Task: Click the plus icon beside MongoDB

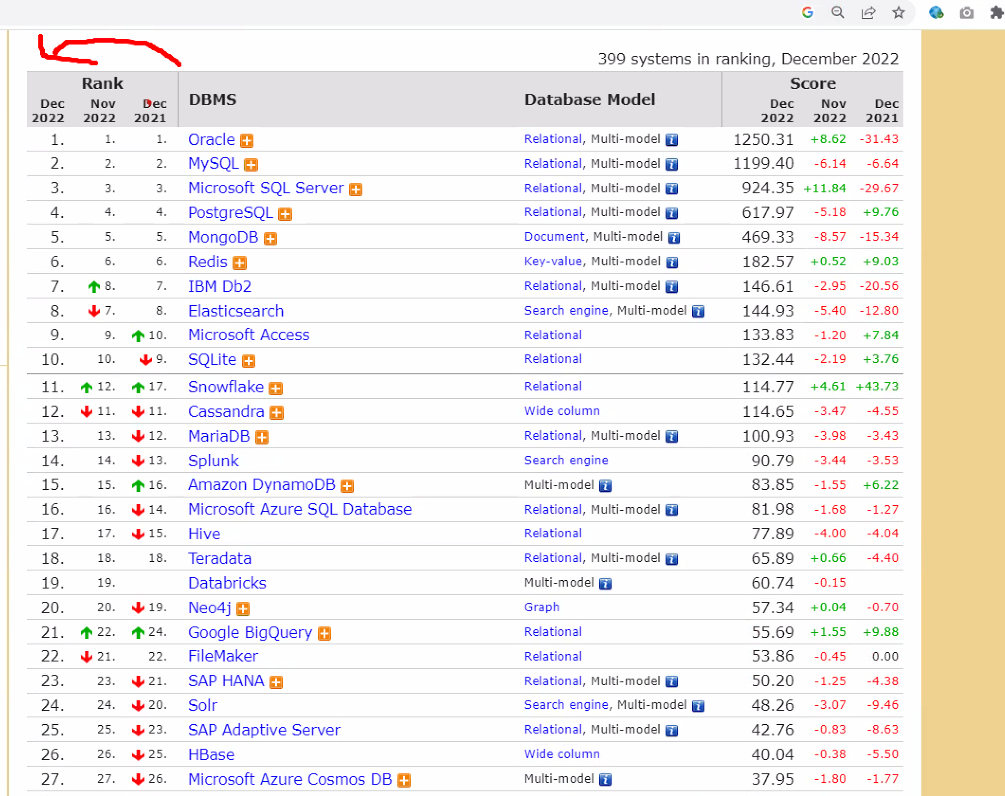Action: (270, 238)
